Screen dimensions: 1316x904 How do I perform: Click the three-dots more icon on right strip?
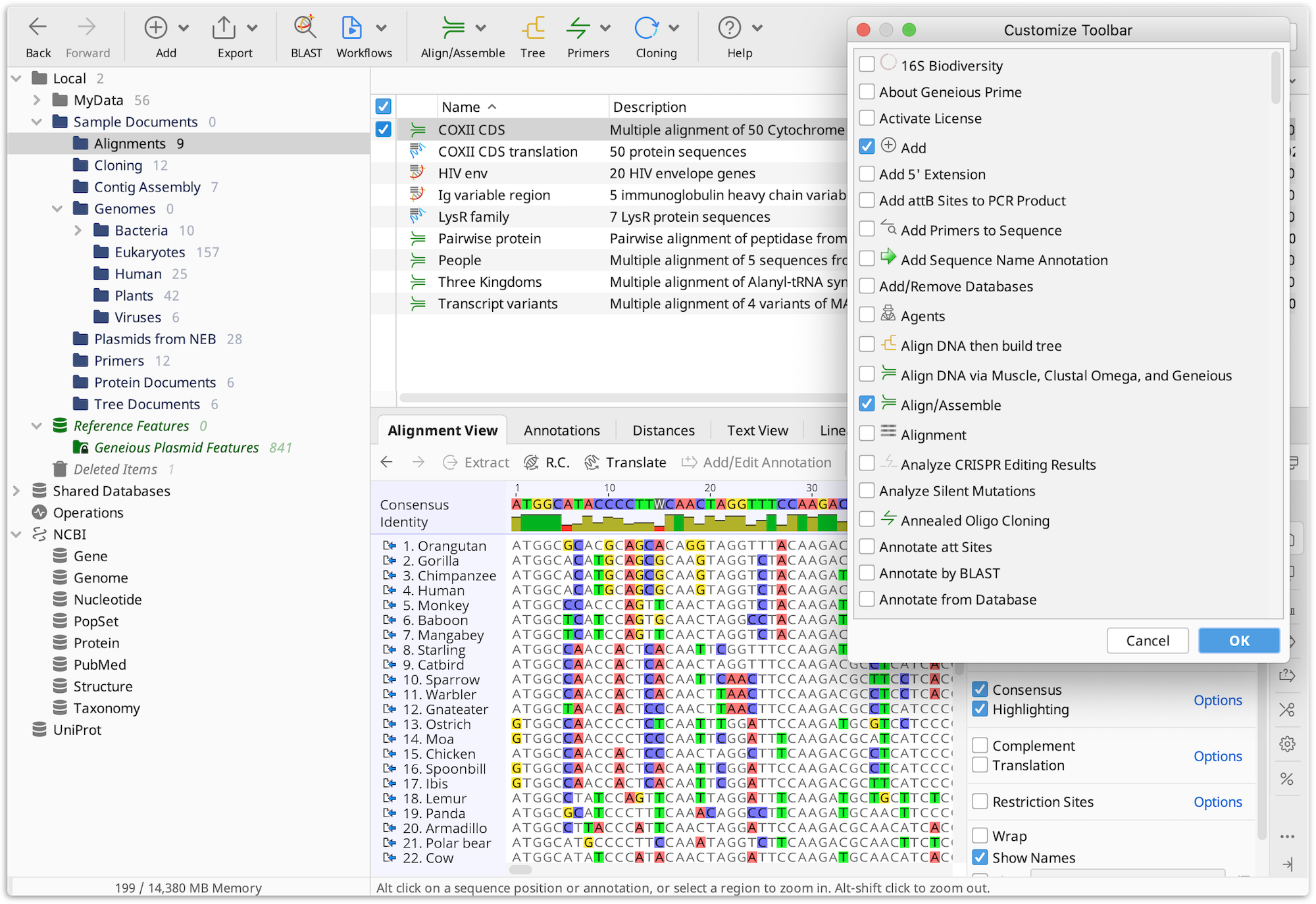(1287, 837)
